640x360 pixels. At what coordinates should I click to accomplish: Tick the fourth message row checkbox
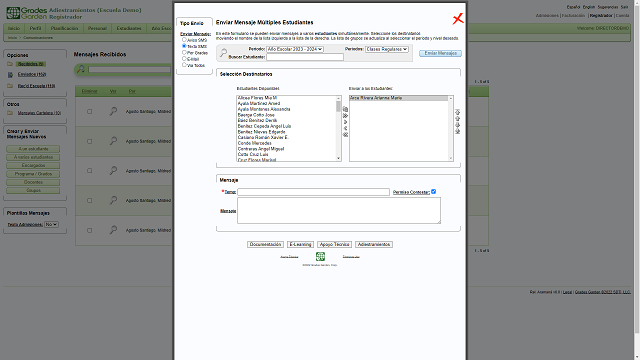89,200
